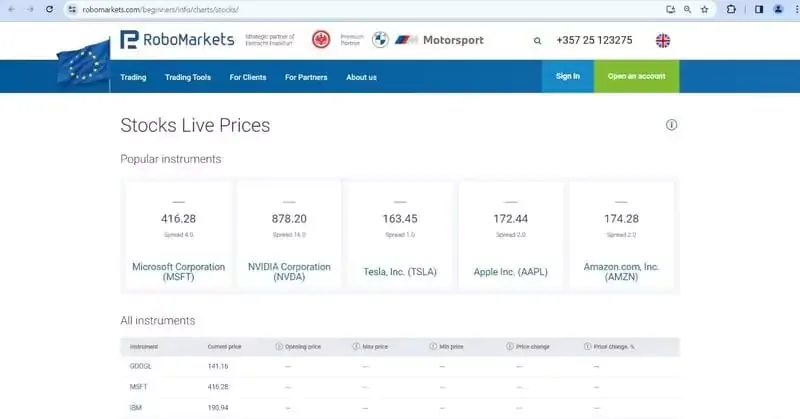Click the info icon beside Stocks Live Prices
This screenshot has width=800, height=419.
pos(671,125)
